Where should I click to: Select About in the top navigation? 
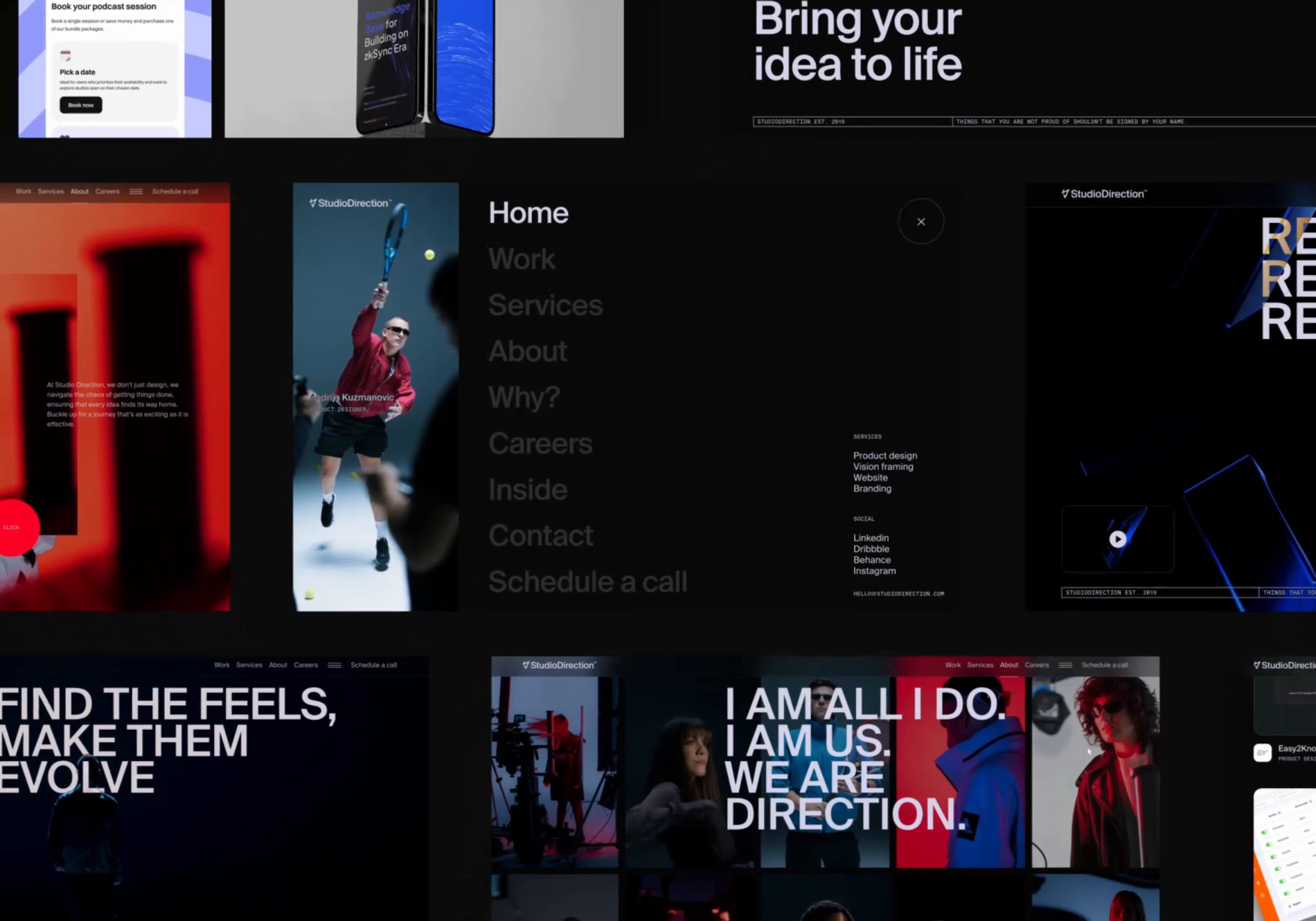[x=80, y=191]
